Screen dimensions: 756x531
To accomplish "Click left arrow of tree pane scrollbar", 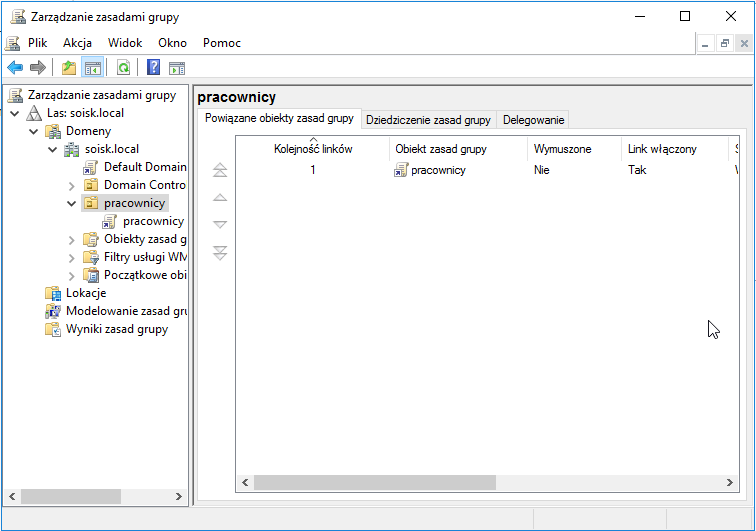I will pyautogui.click(x=12, y=496).
